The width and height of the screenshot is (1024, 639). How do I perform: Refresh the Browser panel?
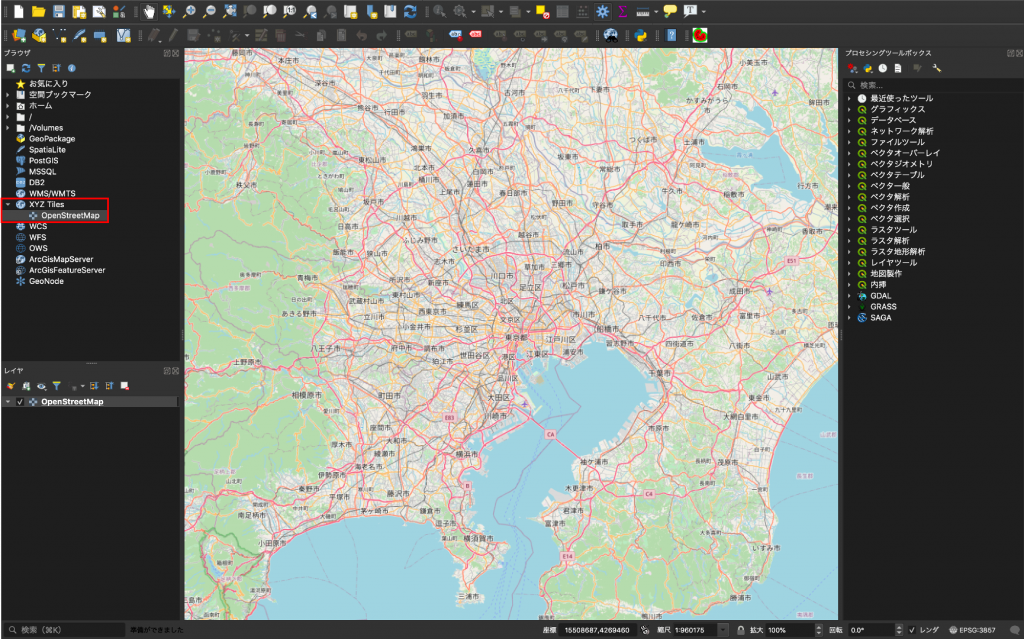click(x=26, y=68)
